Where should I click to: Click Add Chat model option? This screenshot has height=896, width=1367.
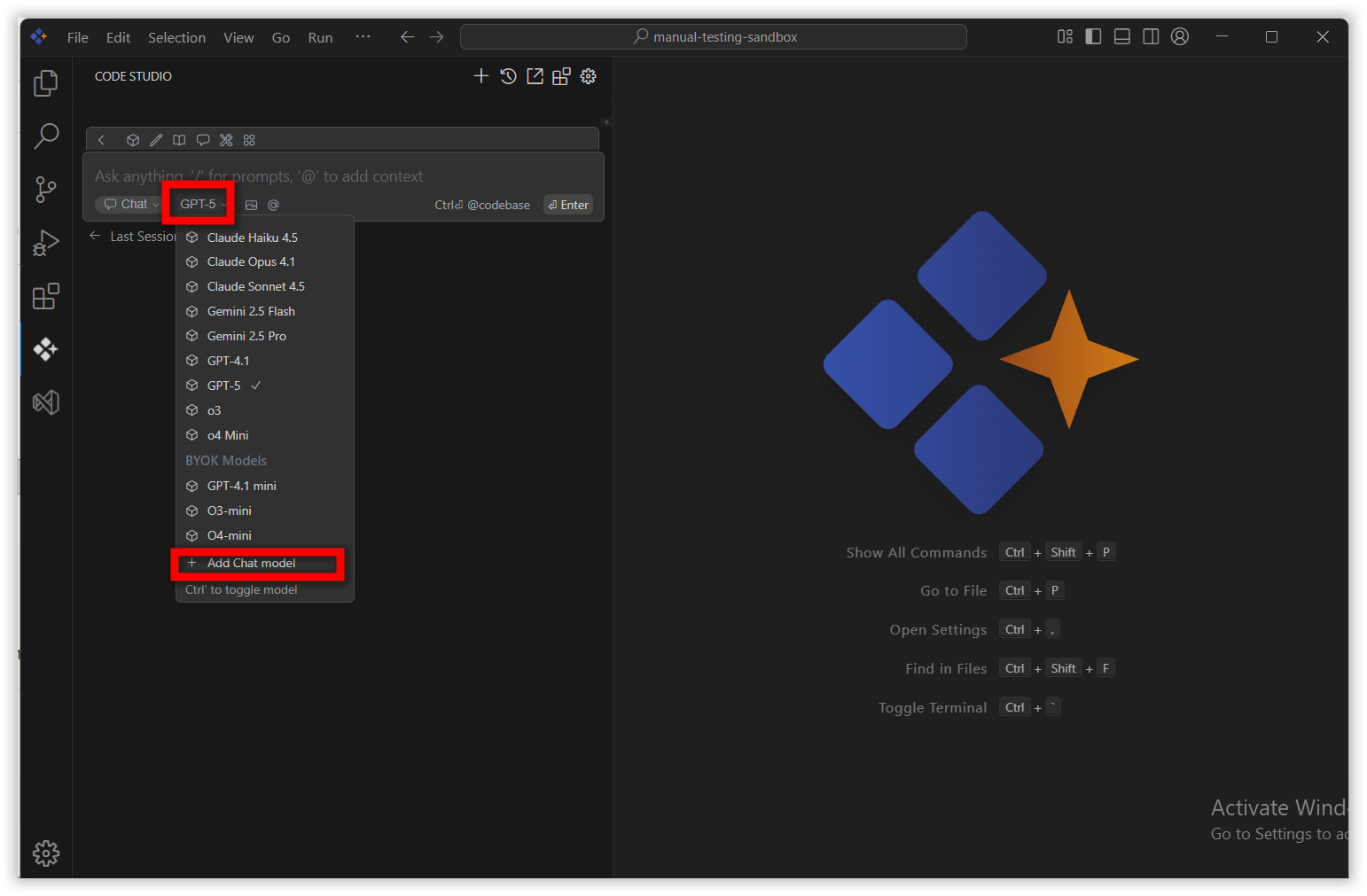point(251,563)
